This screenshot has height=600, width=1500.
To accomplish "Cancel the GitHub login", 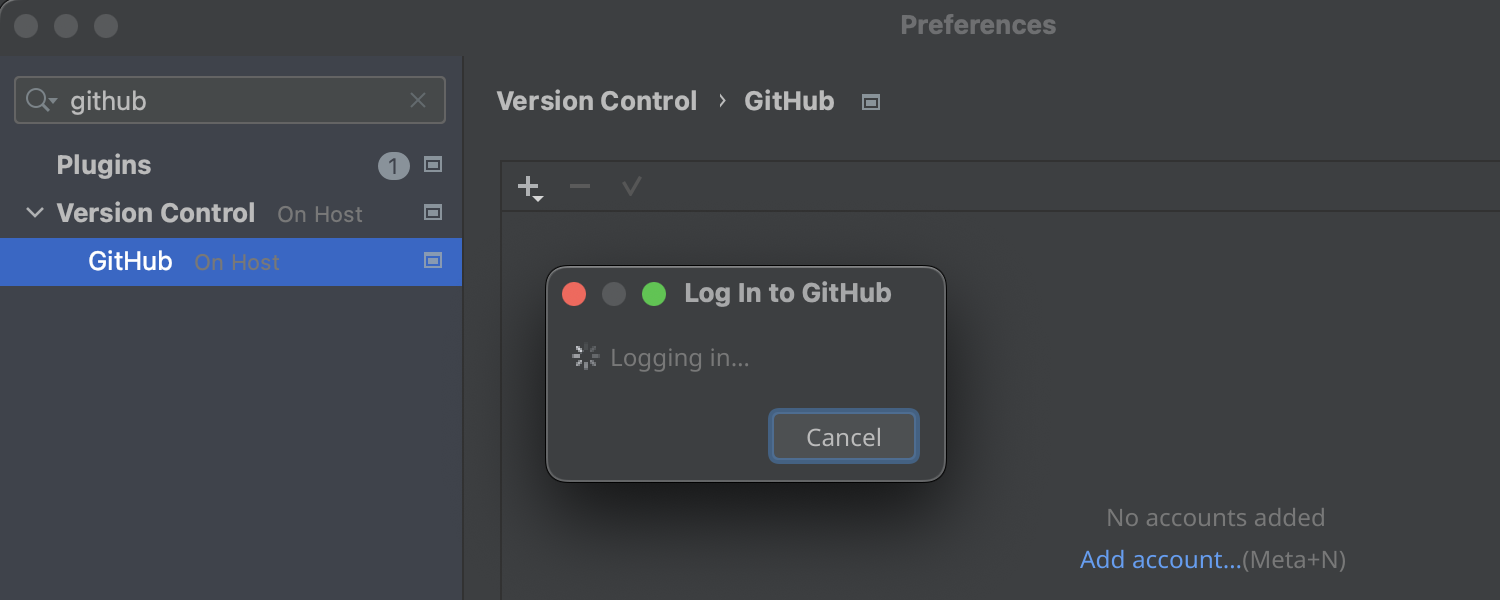I will pos(843,437).
